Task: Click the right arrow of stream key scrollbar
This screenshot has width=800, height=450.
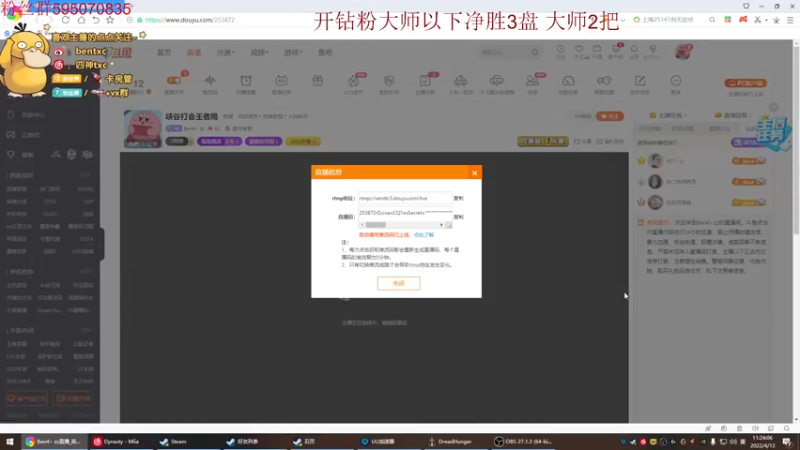Action: (441, 225)
